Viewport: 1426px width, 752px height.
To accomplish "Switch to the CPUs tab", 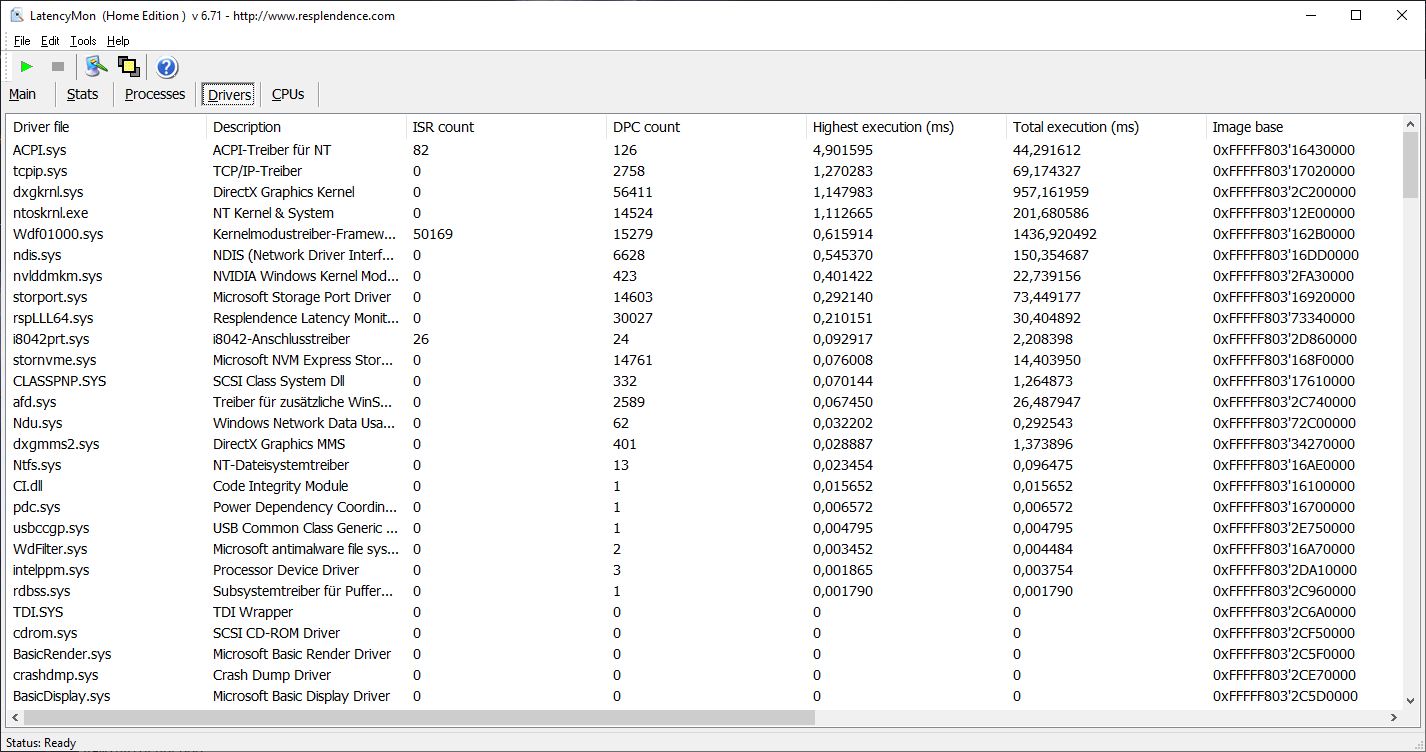I will [x=288, y=94].
